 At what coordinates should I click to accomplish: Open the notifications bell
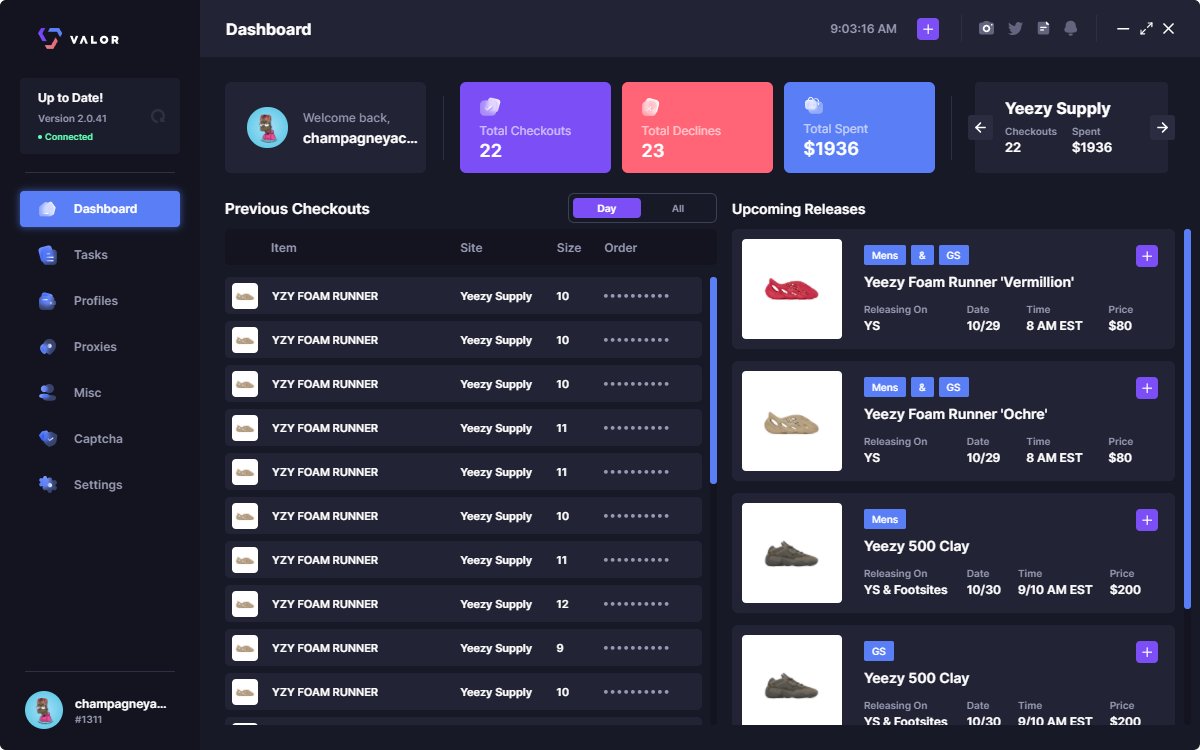point(1071,29)
